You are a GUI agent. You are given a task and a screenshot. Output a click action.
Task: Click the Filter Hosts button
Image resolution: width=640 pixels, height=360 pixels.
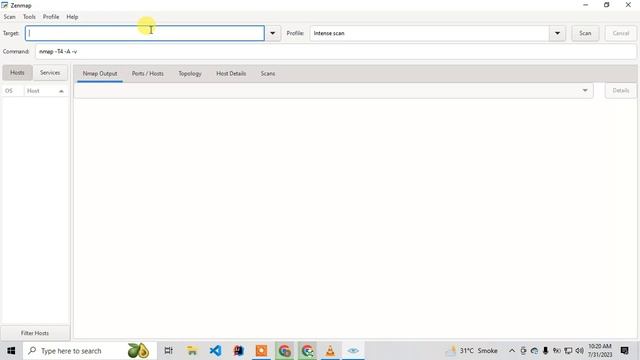tap(35, 333)
